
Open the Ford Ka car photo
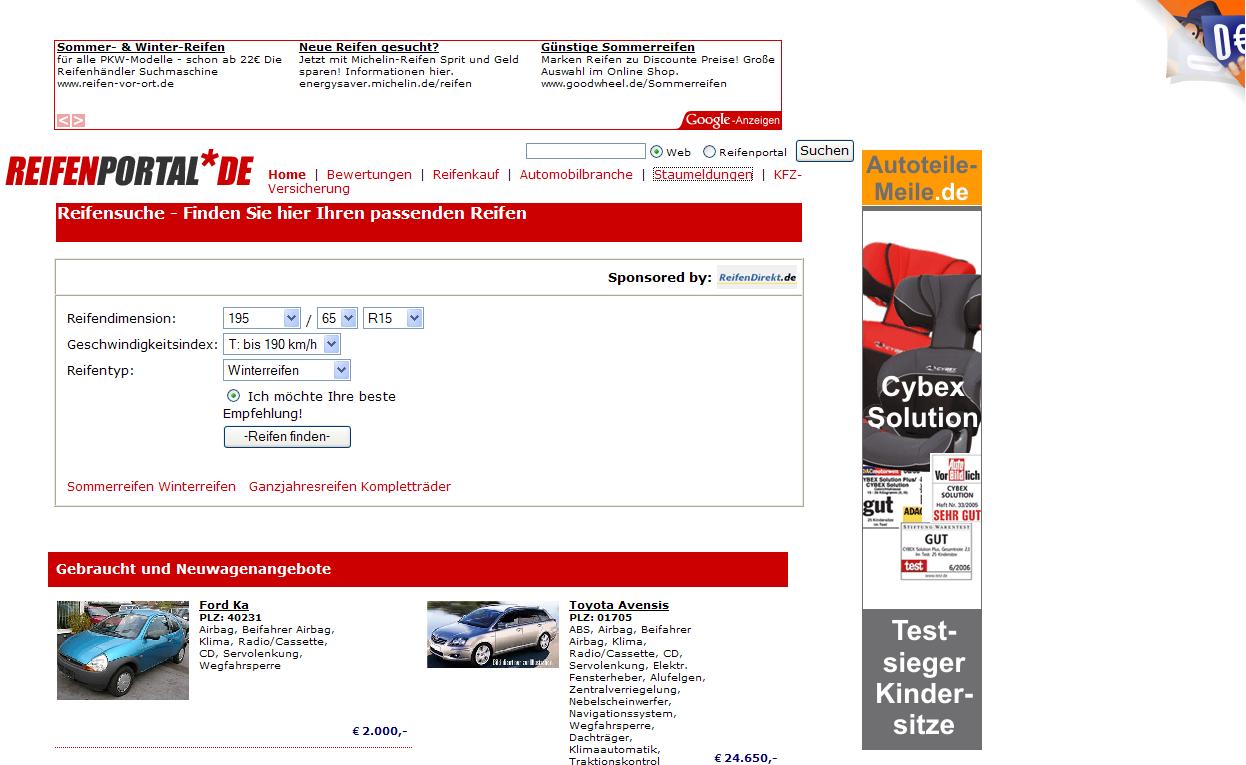pyautogui.click(x=123, y=650)
